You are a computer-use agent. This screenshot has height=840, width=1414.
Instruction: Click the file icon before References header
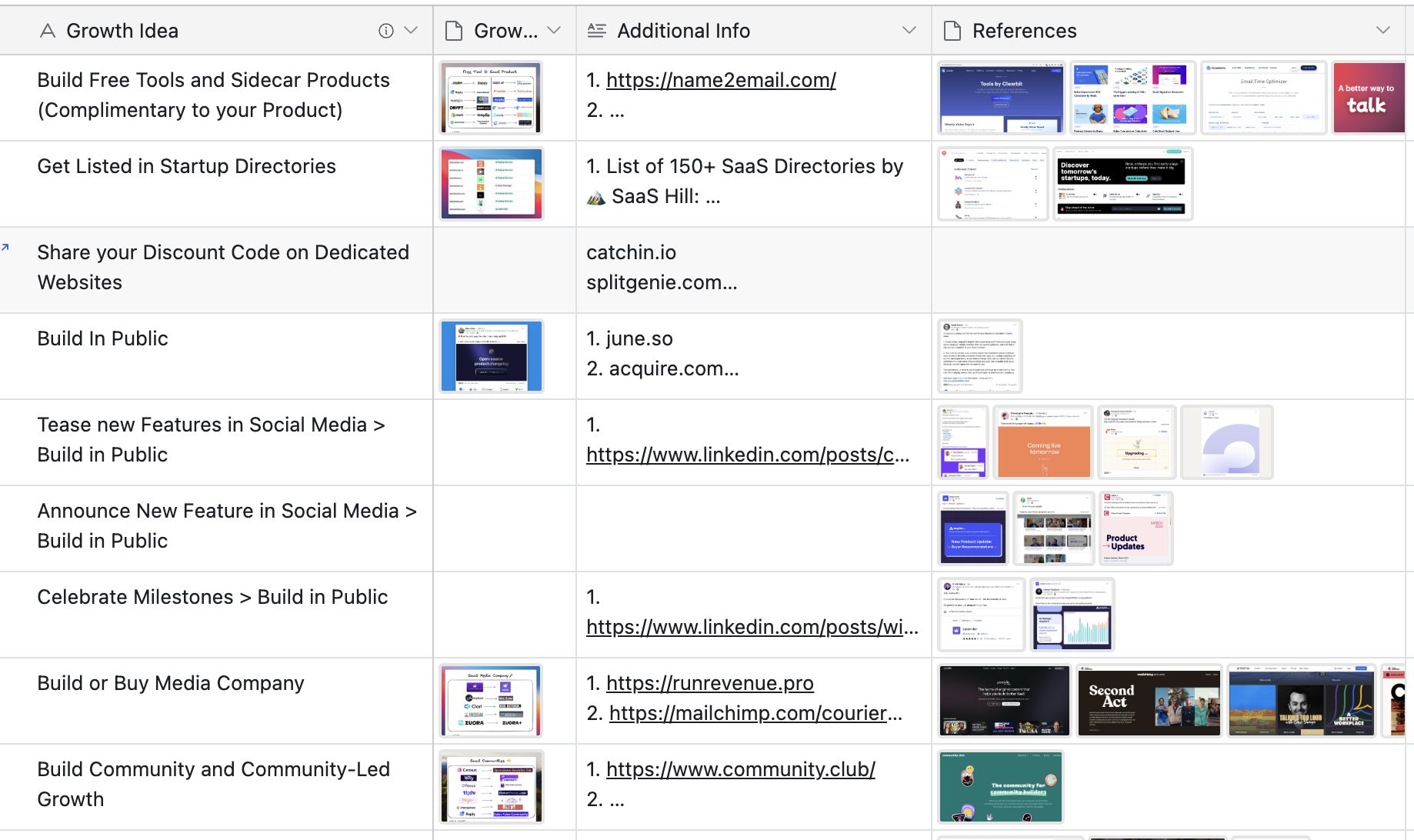point(952,30)
